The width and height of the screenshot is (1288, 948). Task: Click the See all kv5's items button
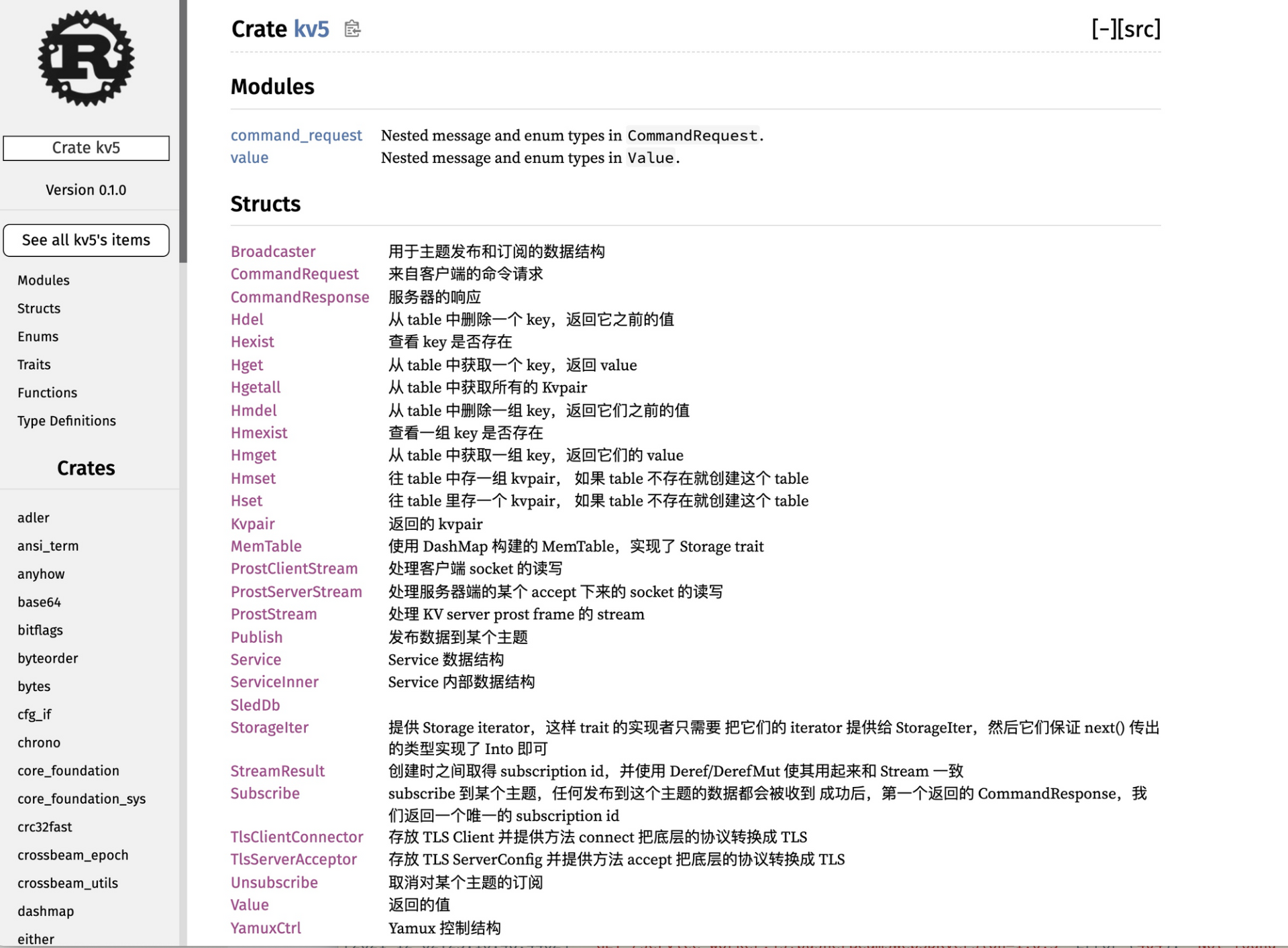(86, 240)
